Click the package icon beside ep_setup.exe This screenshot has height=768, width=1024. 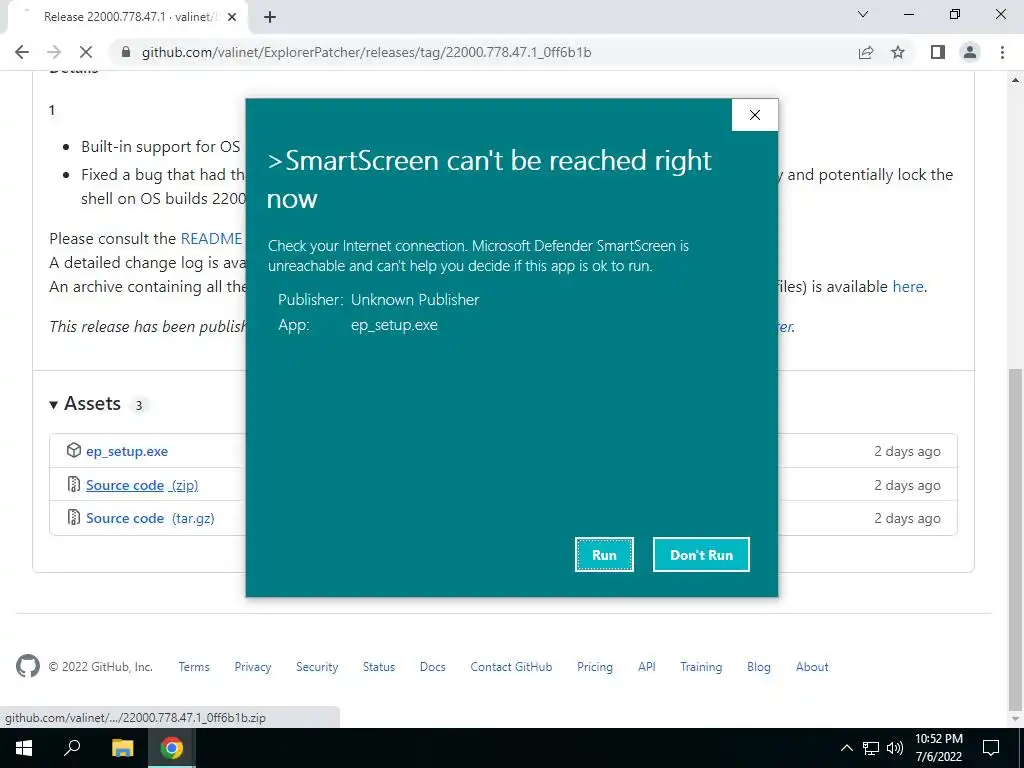tap(74, 450)
